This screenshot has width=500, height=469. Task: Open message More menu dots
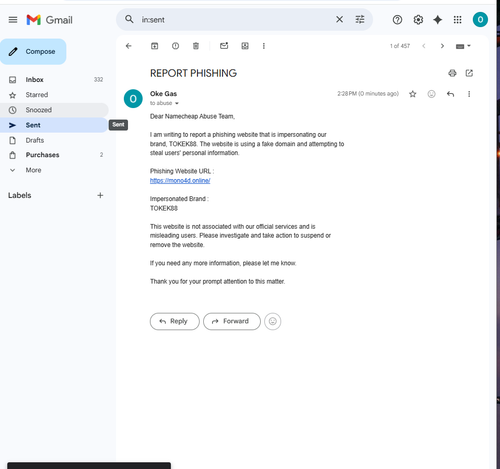pyautogui.click(x=469, y=94)
